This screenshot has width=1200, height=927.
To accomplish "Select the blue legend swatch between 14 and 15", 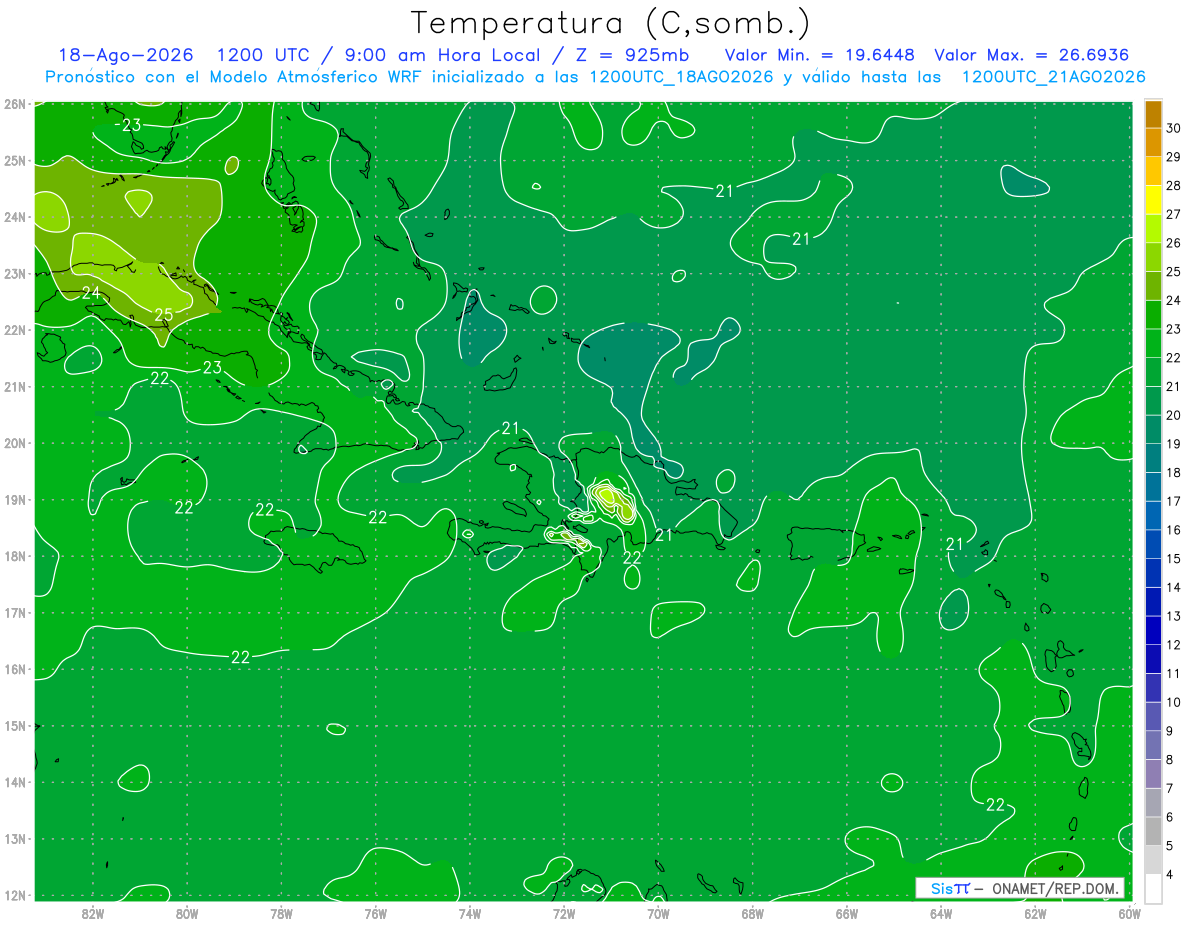I will pos(1153,572).
